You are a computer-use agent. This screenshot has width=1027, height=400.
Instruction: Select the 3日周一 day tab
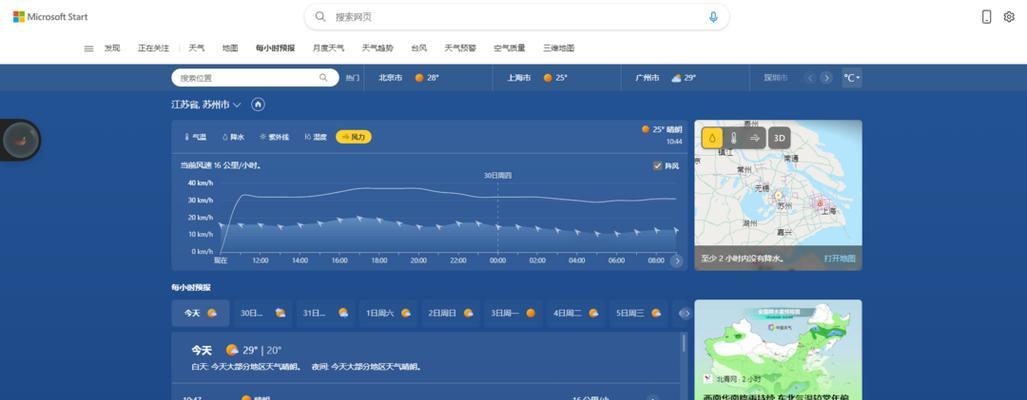(514, 313)
